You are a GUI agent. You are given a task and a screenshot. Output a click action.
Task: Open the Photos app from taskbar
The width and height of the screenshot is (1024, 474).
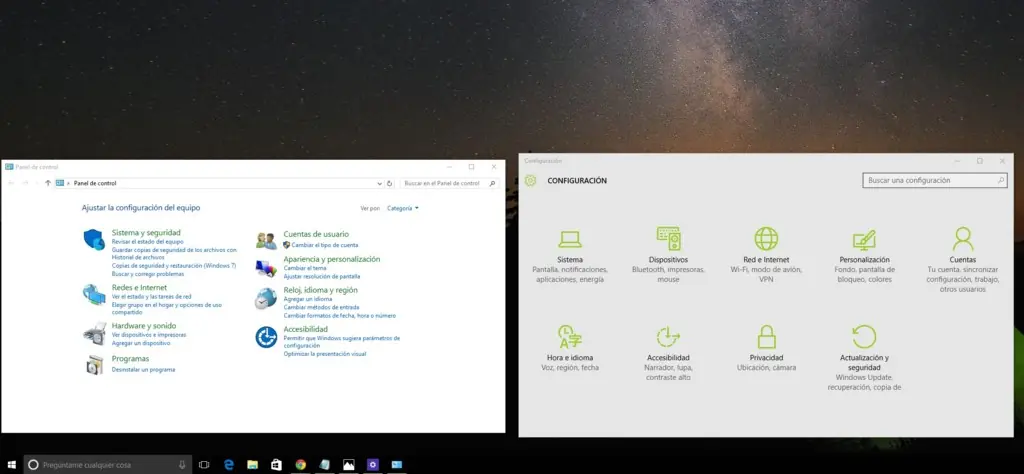(349, 465)
